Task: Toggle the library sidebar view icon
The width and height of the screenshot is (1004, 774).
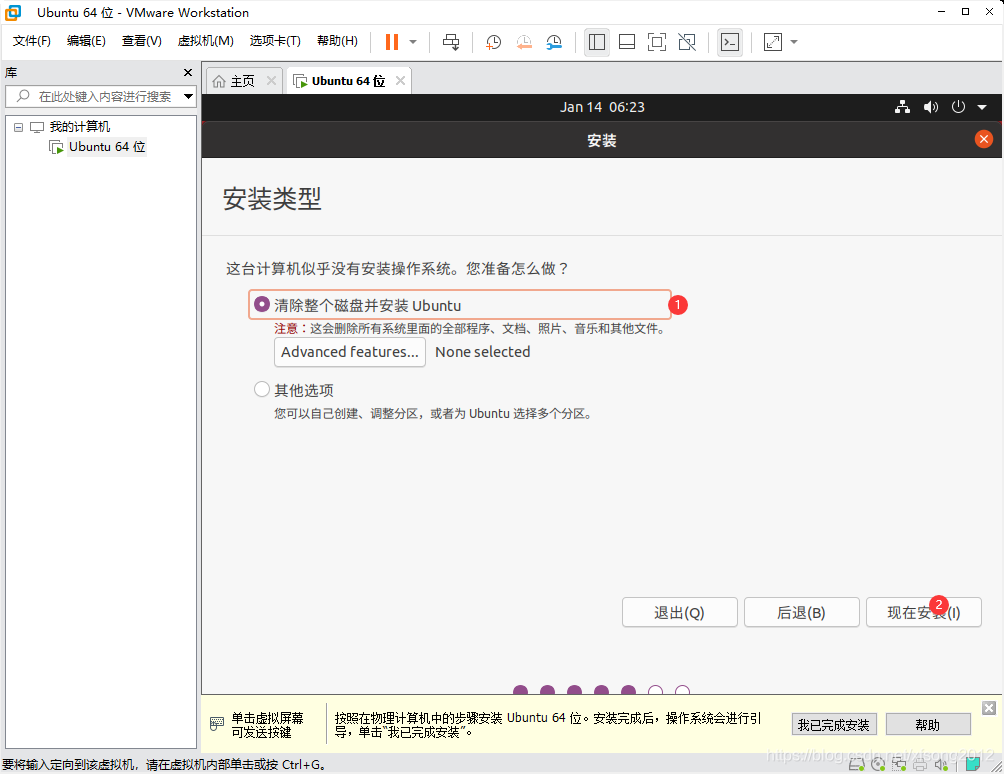Action: [597, 42]
